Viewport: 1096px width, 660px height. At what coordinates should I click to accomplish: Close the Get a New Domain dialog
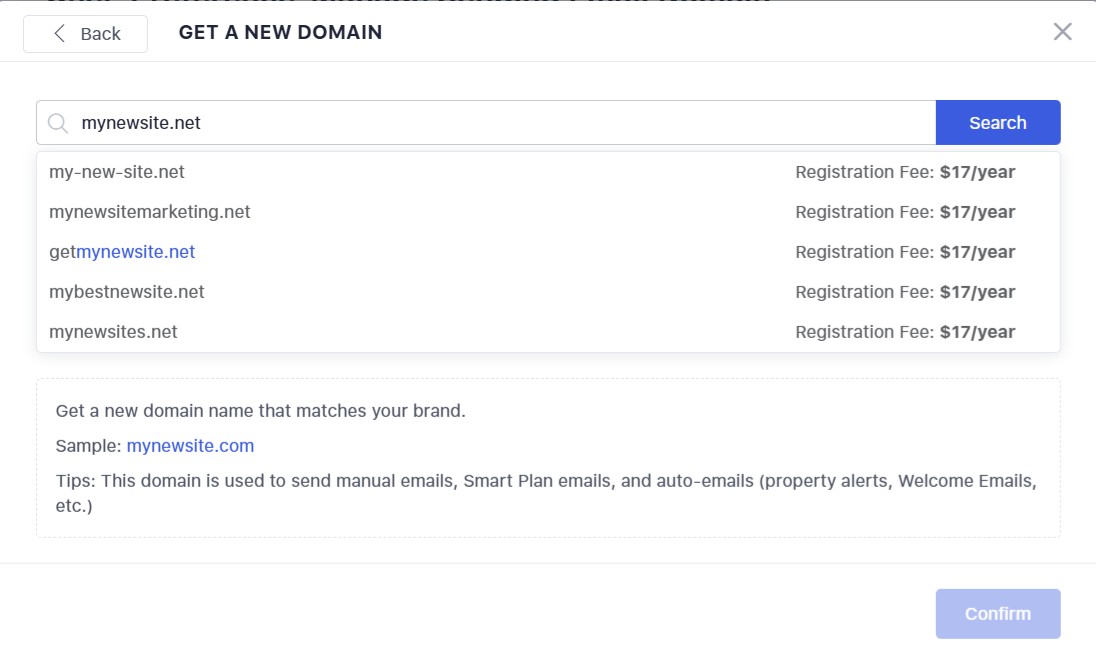point(1062,32)
